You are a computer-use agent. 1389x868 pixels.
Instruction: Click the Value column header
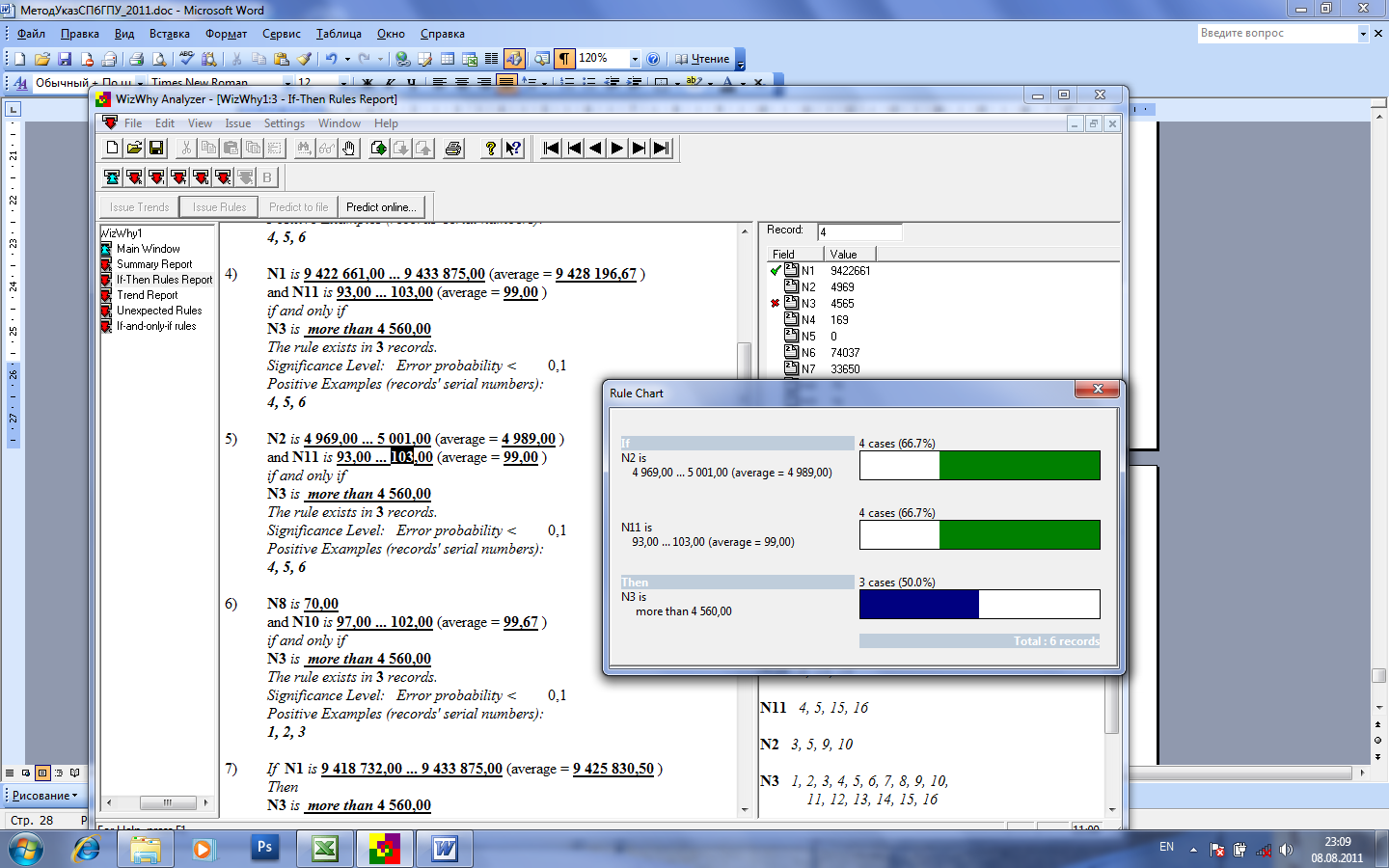(849, 255)
